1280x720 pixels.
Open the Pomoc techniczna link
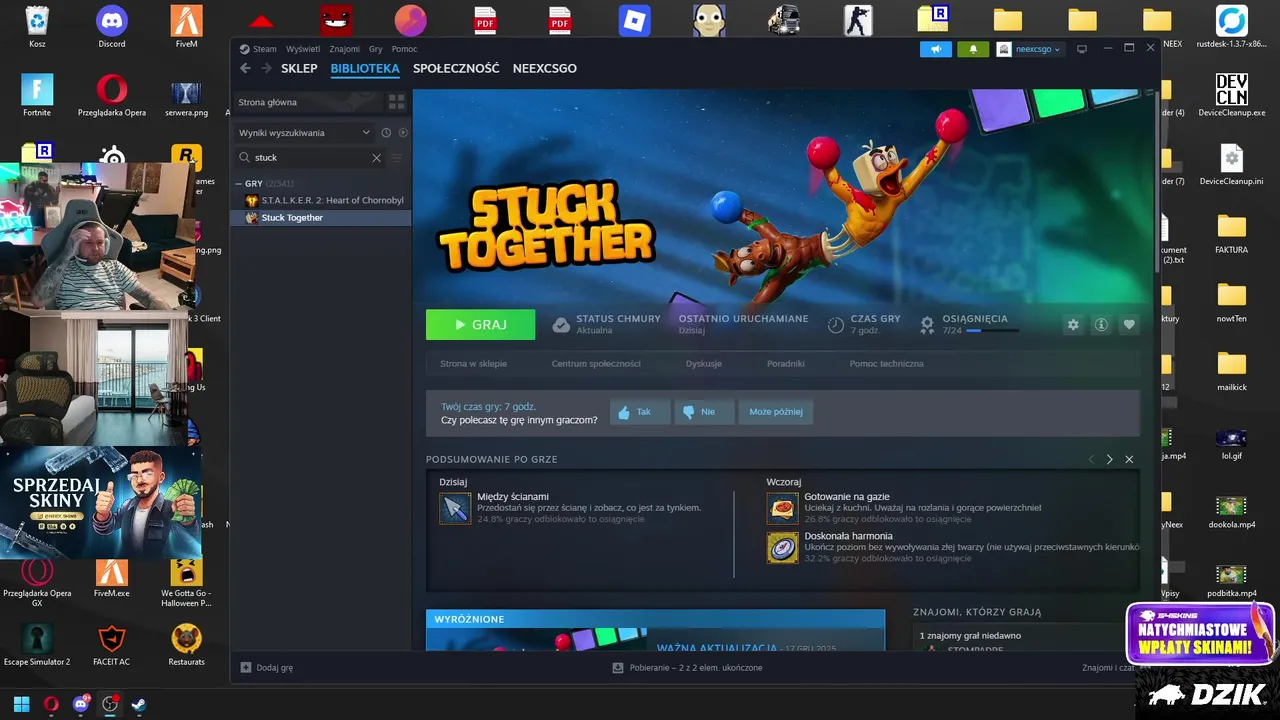tap(887, 364)
